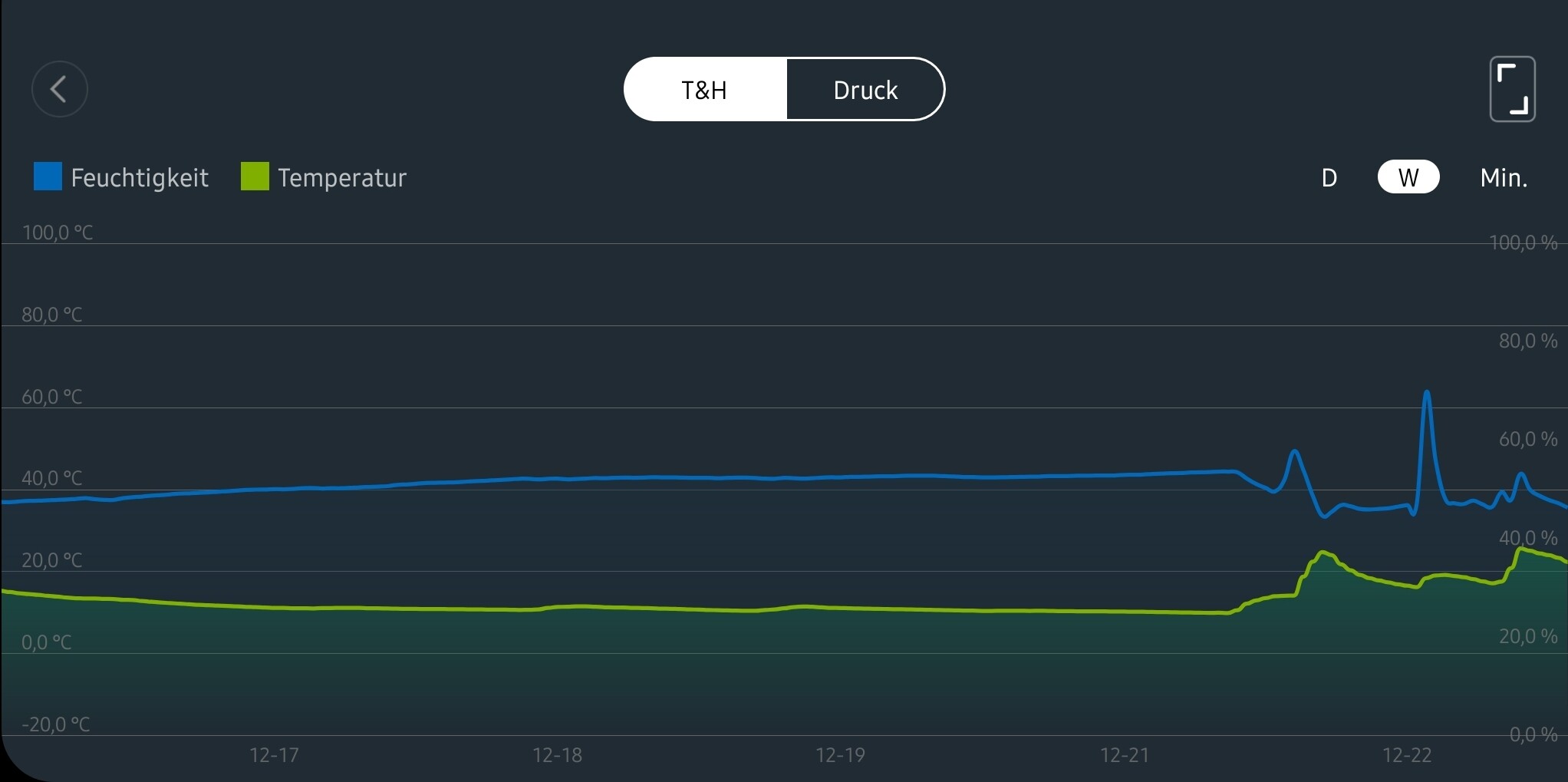Click the green Temperatur legend swatch
The image size is (1568, 782).
(255, 177)
